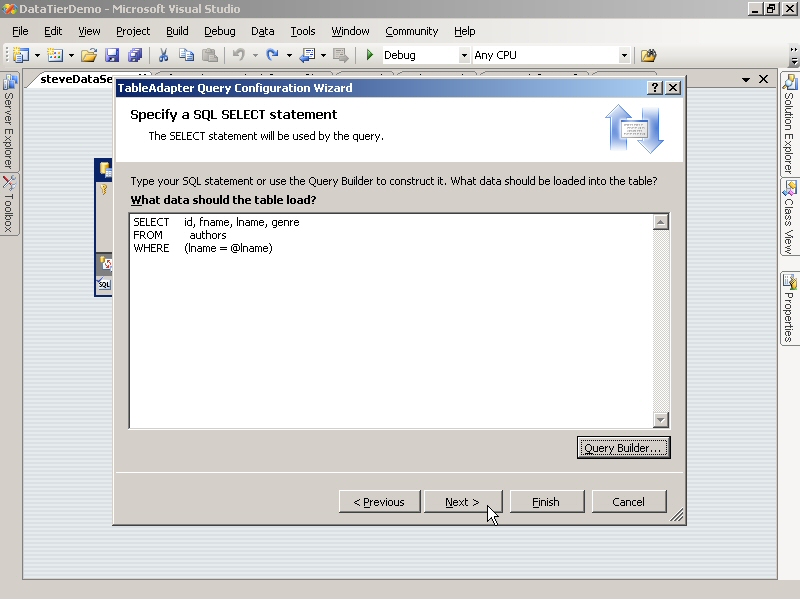Click the 'WHERE' keyword in the SQL text

pos(151,248)
